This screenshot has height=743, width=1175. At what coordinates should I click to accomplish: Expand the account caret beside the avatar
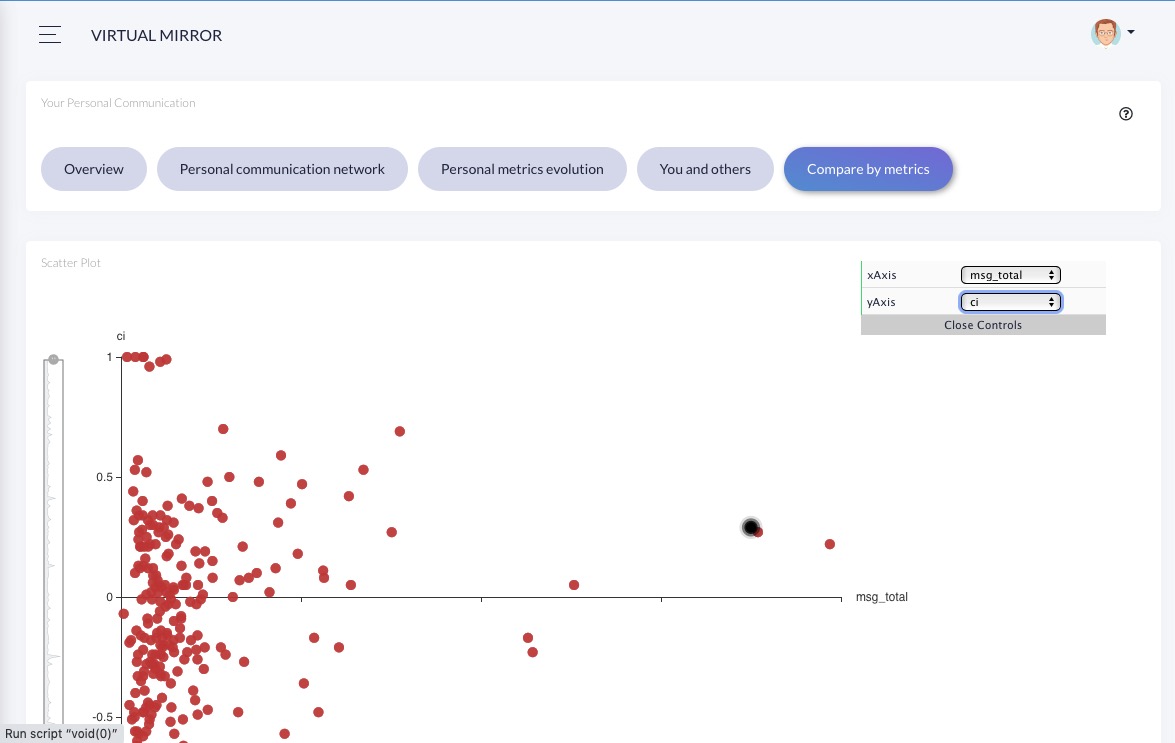(x=1131, y=32)
